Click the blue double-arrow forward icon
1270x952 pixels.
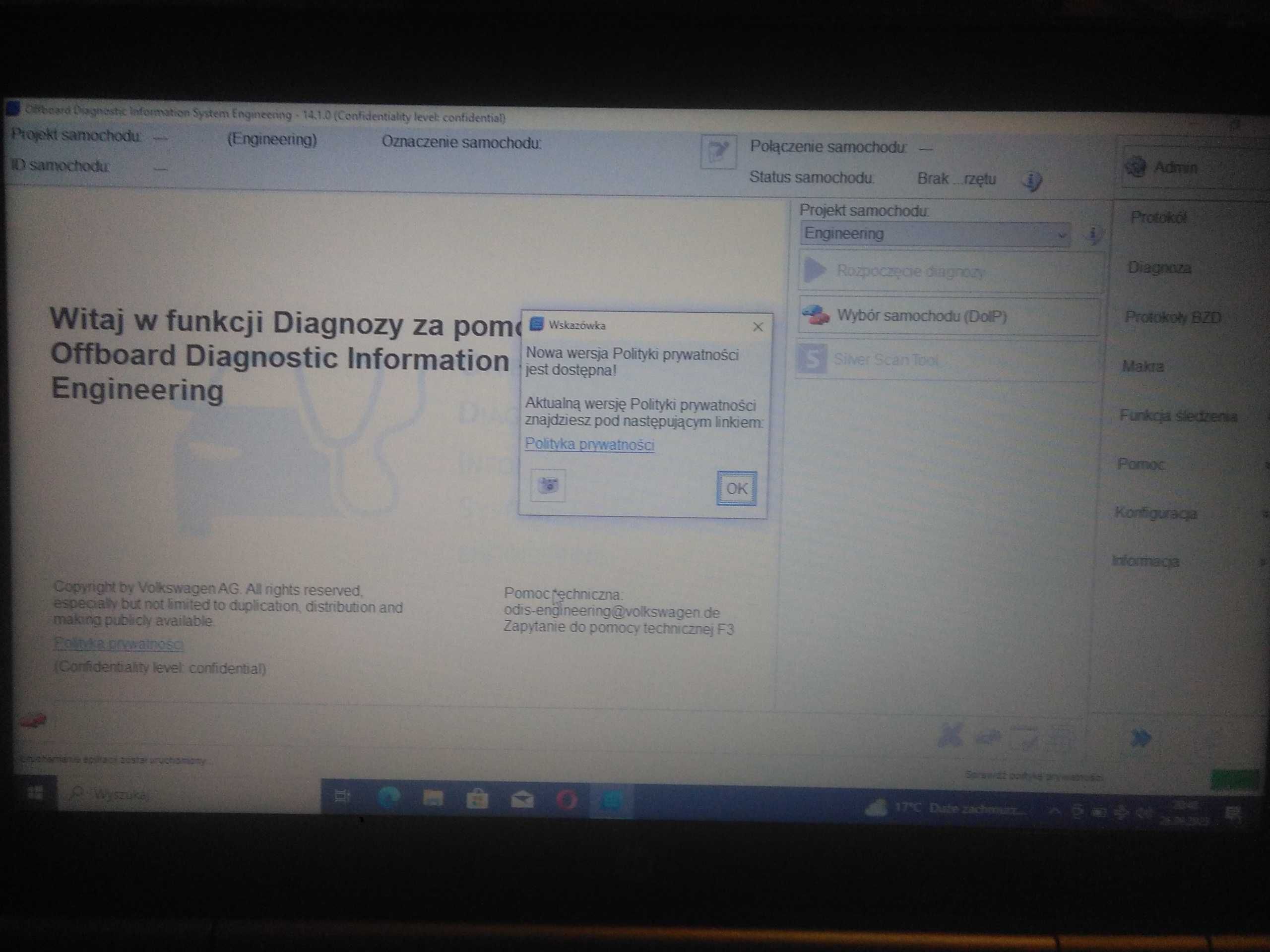(x=1141, y=738)
